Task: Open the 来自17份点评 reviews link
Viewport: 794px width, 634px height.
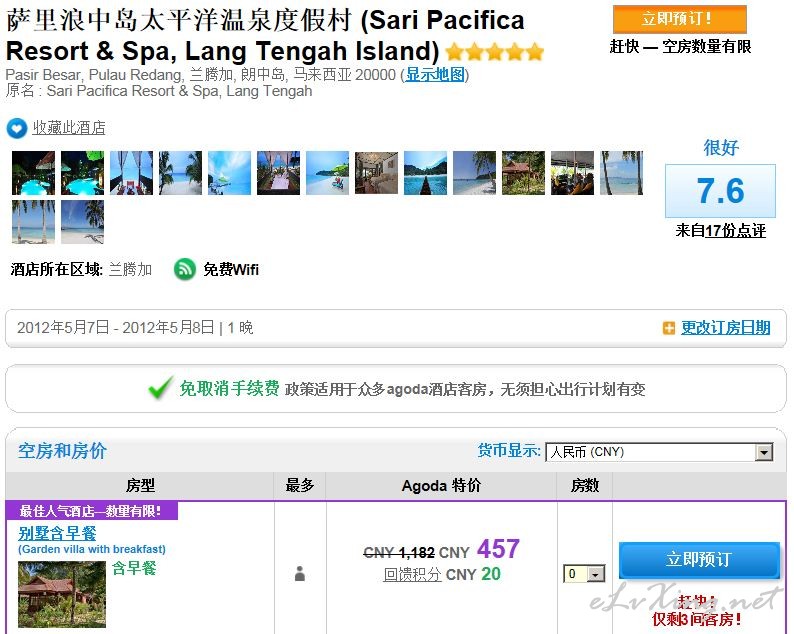Action: tap(720, 231)
